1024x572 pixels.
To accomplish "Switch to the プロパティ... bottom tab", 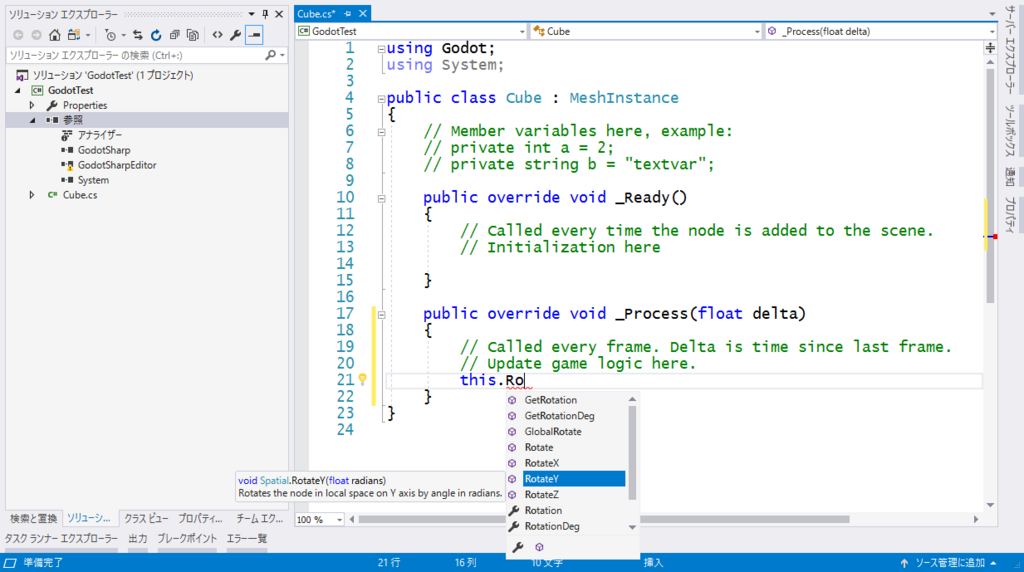I will (200, 518).
